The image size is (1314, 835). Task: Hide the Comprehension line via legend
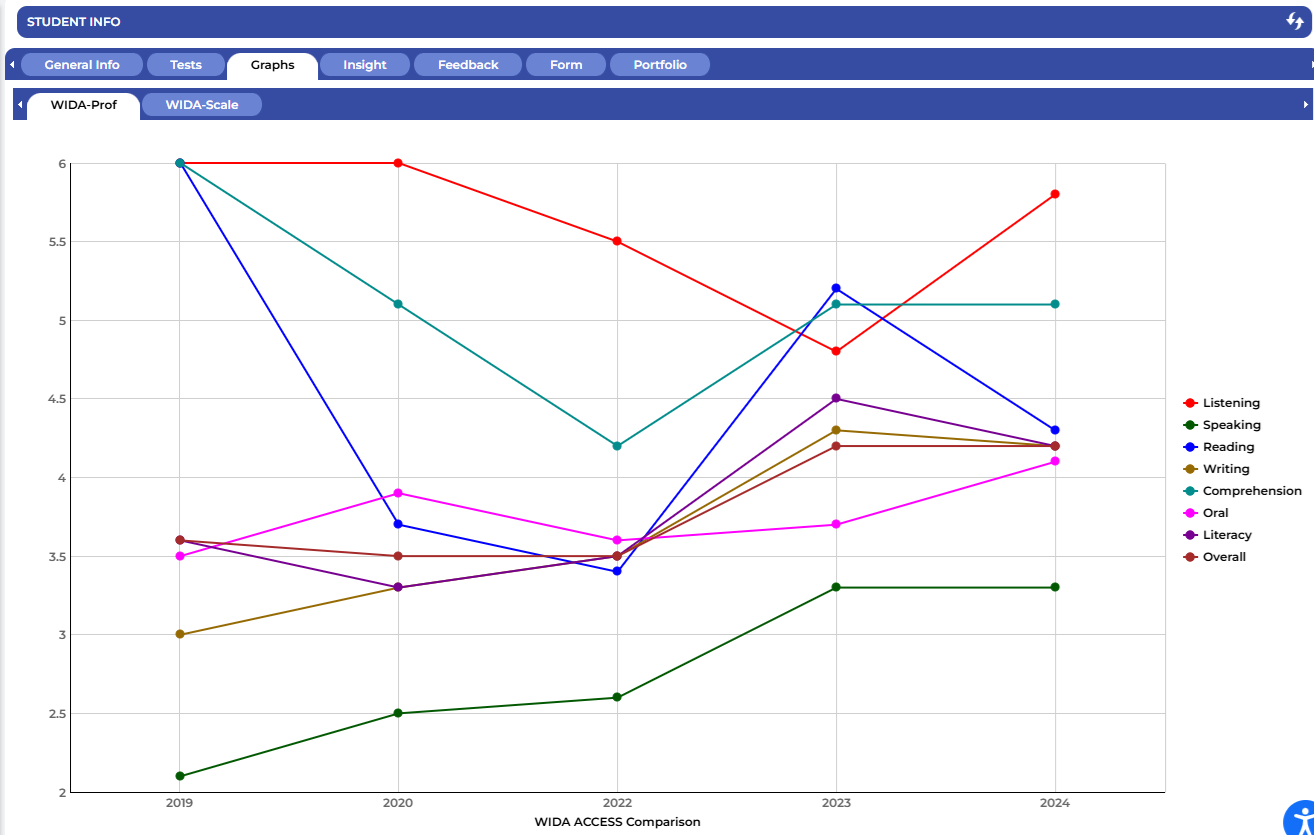(x=1251, y=491)
